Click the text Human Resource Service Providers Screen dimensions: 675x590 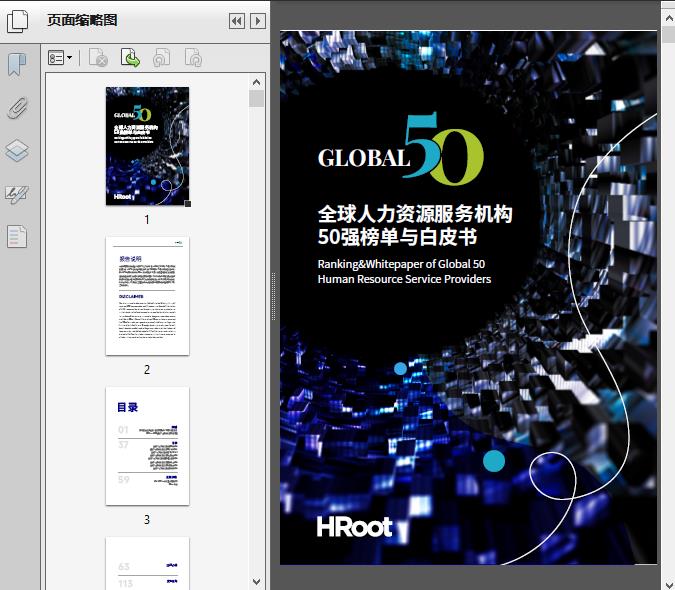coord(404,279)
